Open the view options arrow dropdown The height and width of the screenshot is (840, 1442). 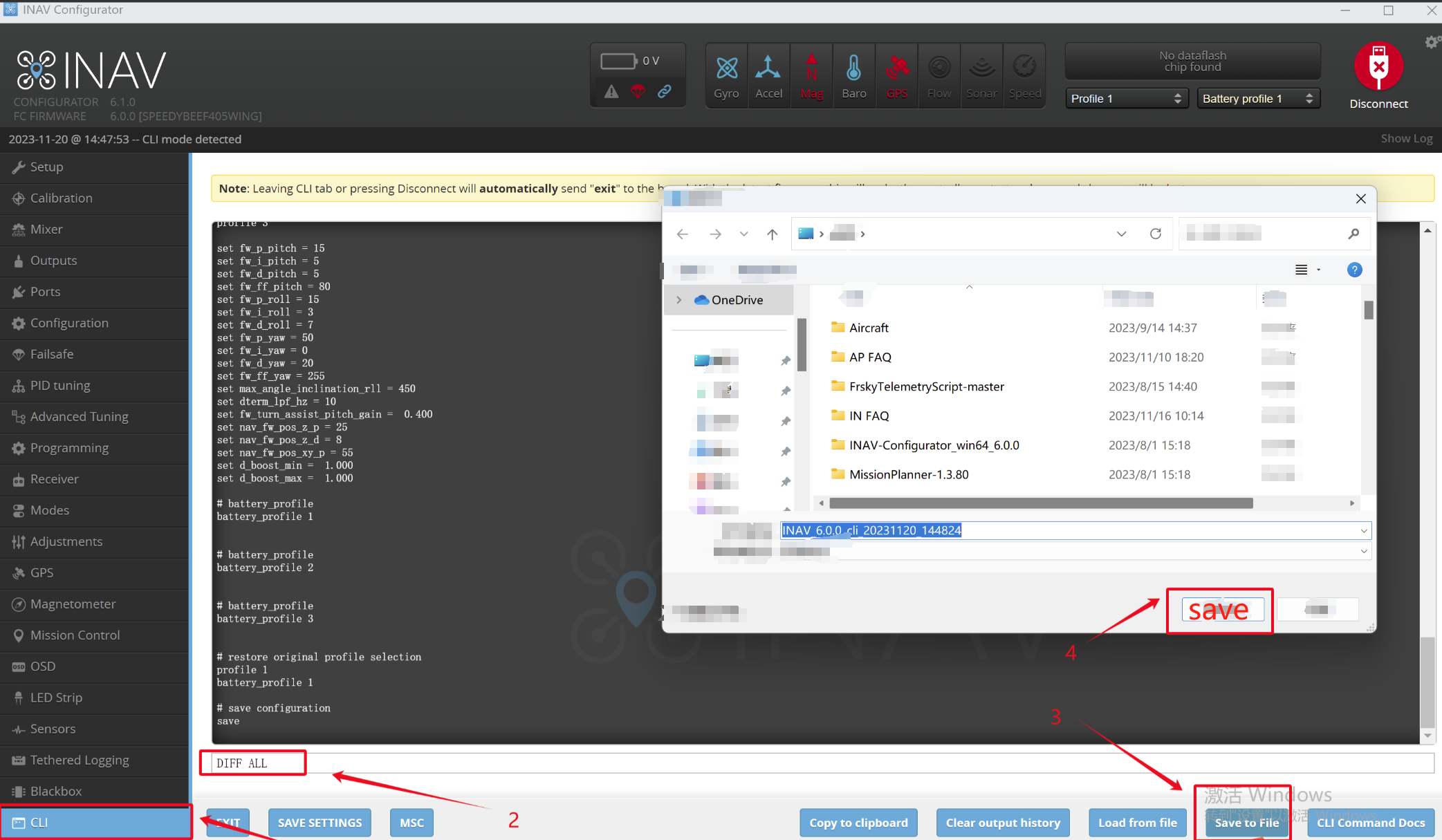tap(1318, 270)
